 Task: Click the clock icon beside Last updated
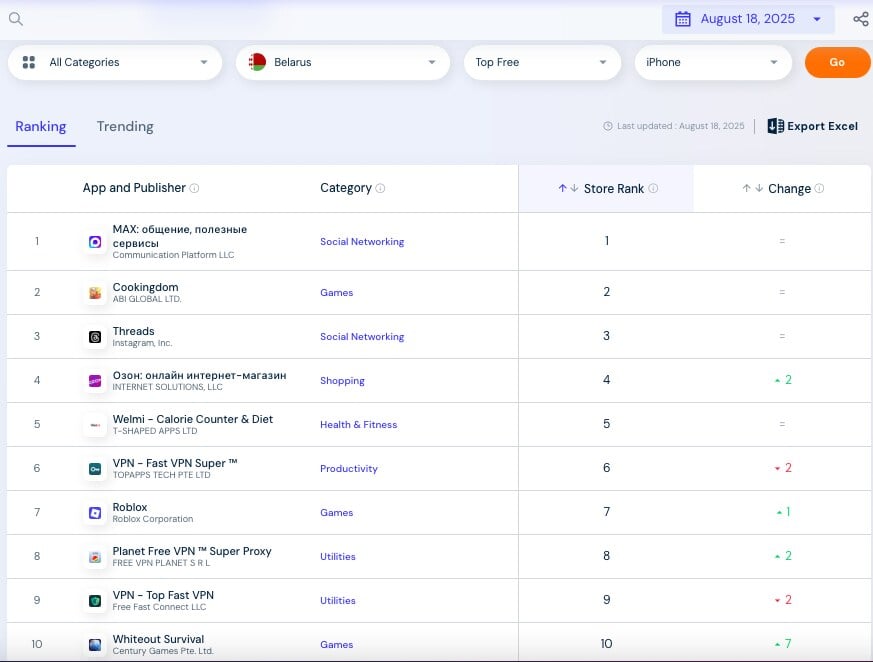(607, 126)
